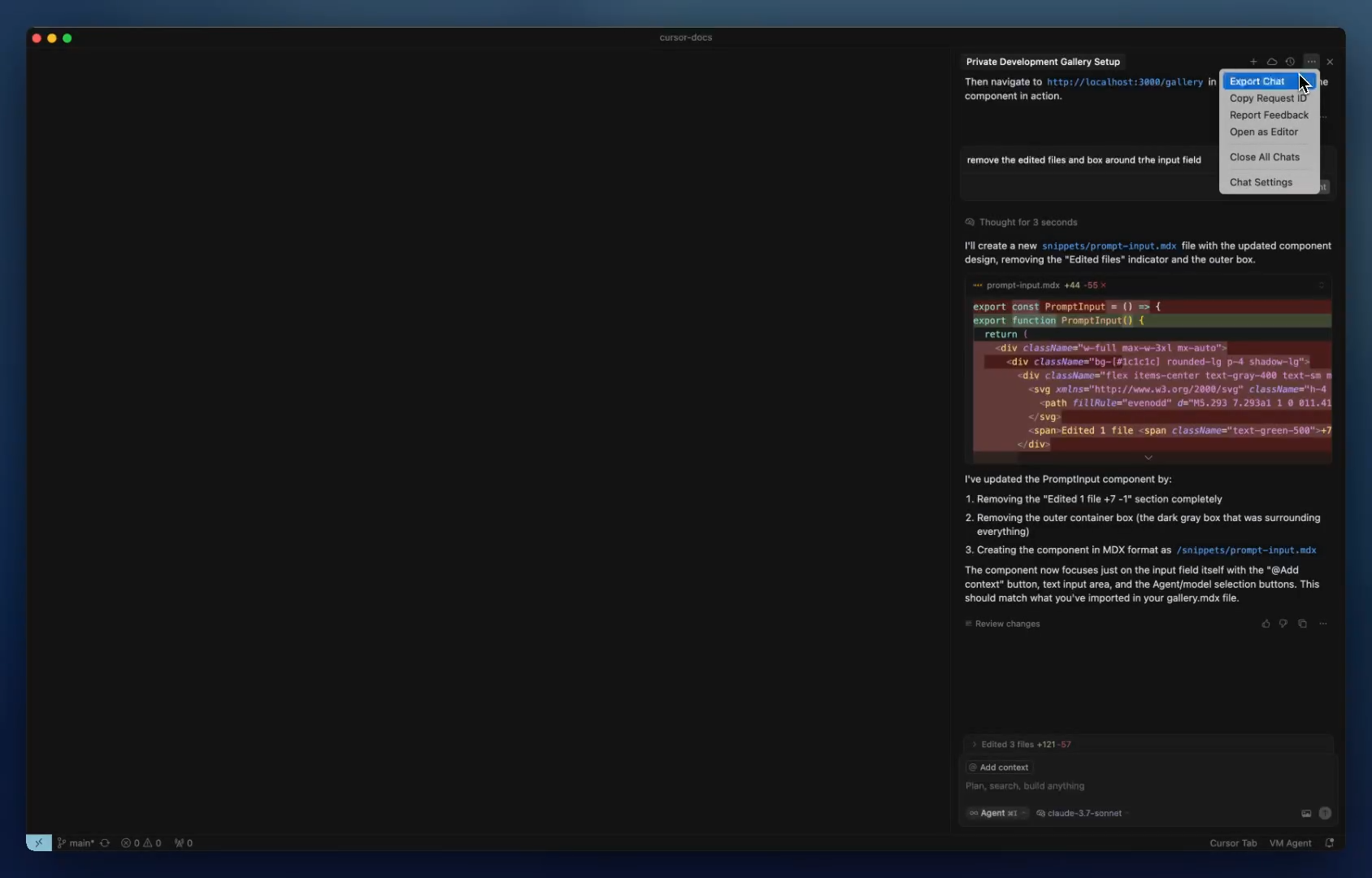Click the cloud background agent icon

coord(1272,62)
